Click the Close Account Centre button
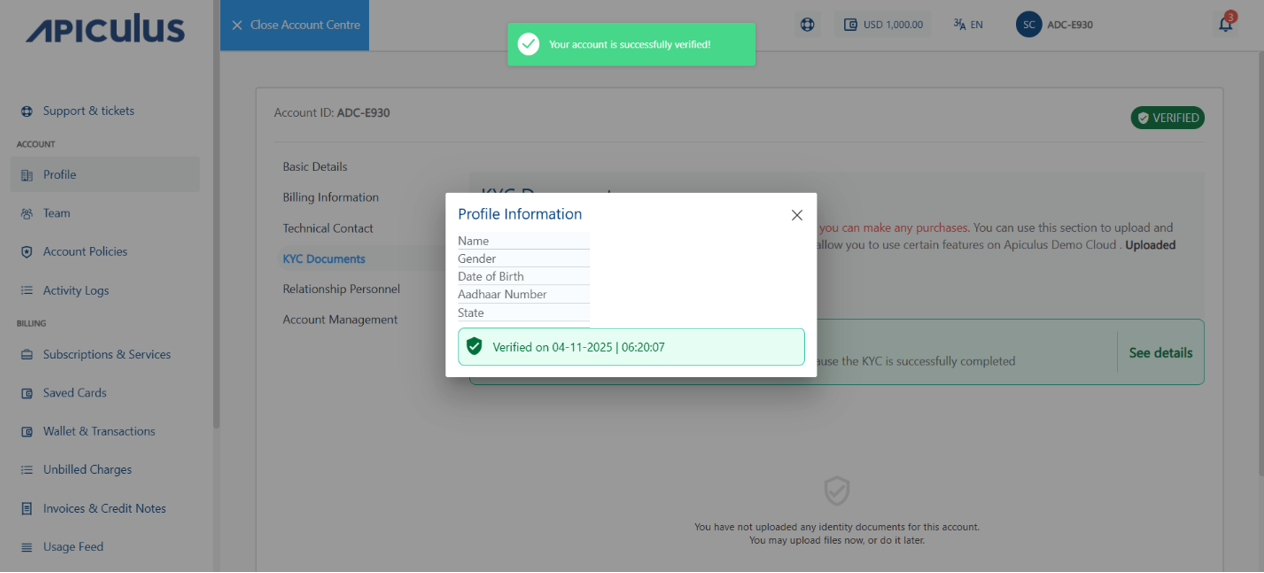1264x573 pixels. tap(295, 25)
